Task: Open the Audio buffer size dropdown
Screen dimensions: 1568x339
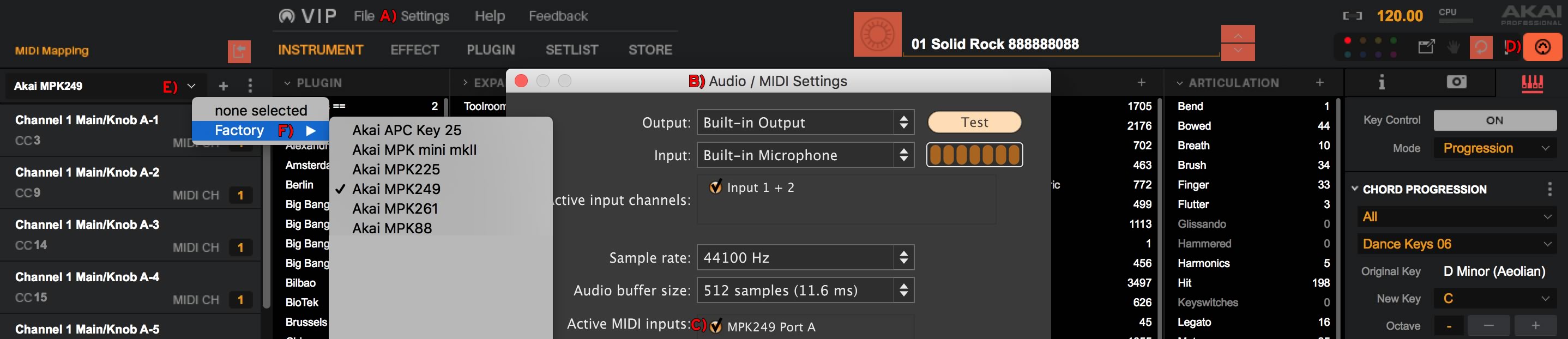Action: tap(805, 290)
